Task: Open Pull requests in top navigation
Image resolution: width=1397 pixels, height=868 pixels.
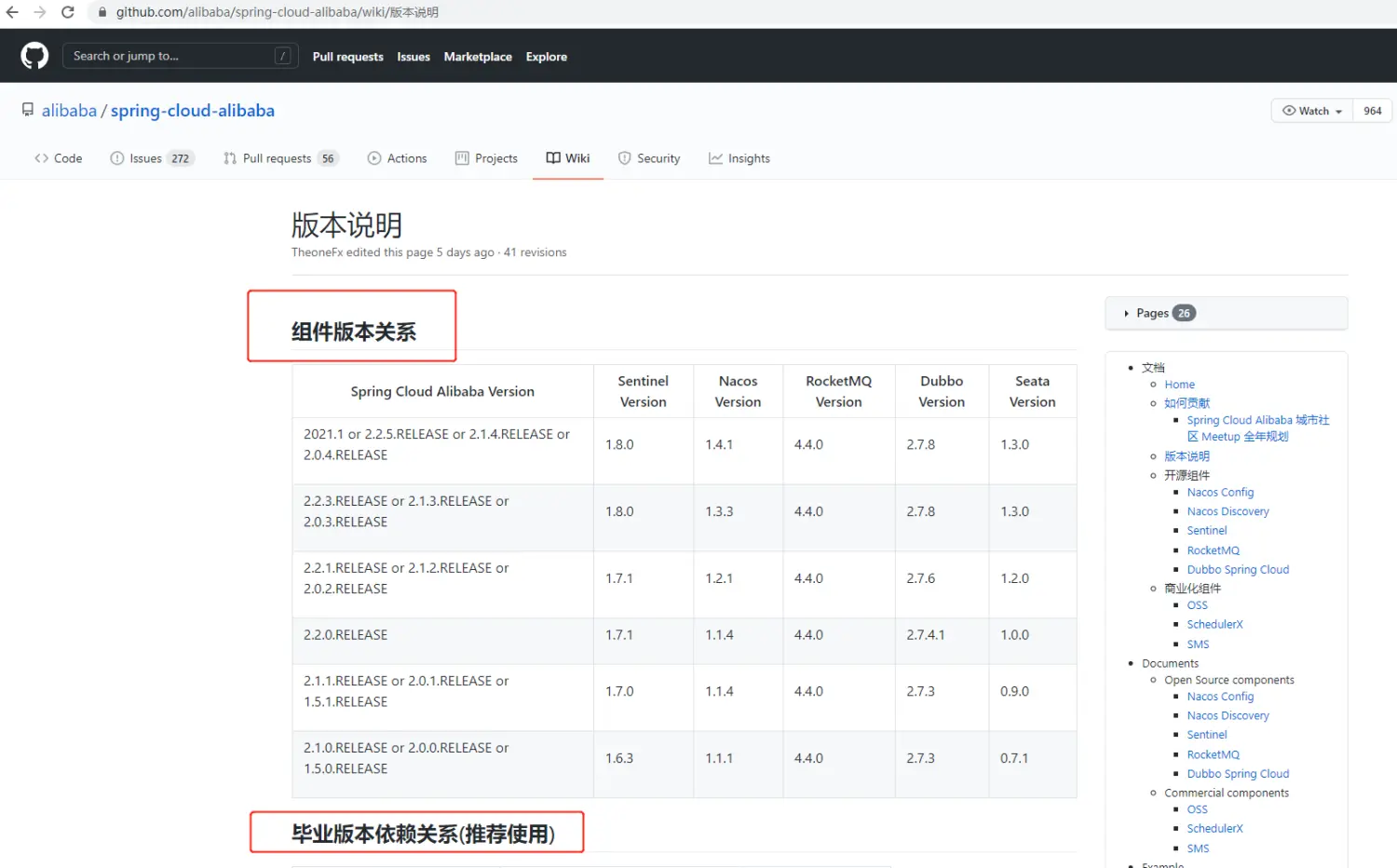Action: click(x=347, y=57)
